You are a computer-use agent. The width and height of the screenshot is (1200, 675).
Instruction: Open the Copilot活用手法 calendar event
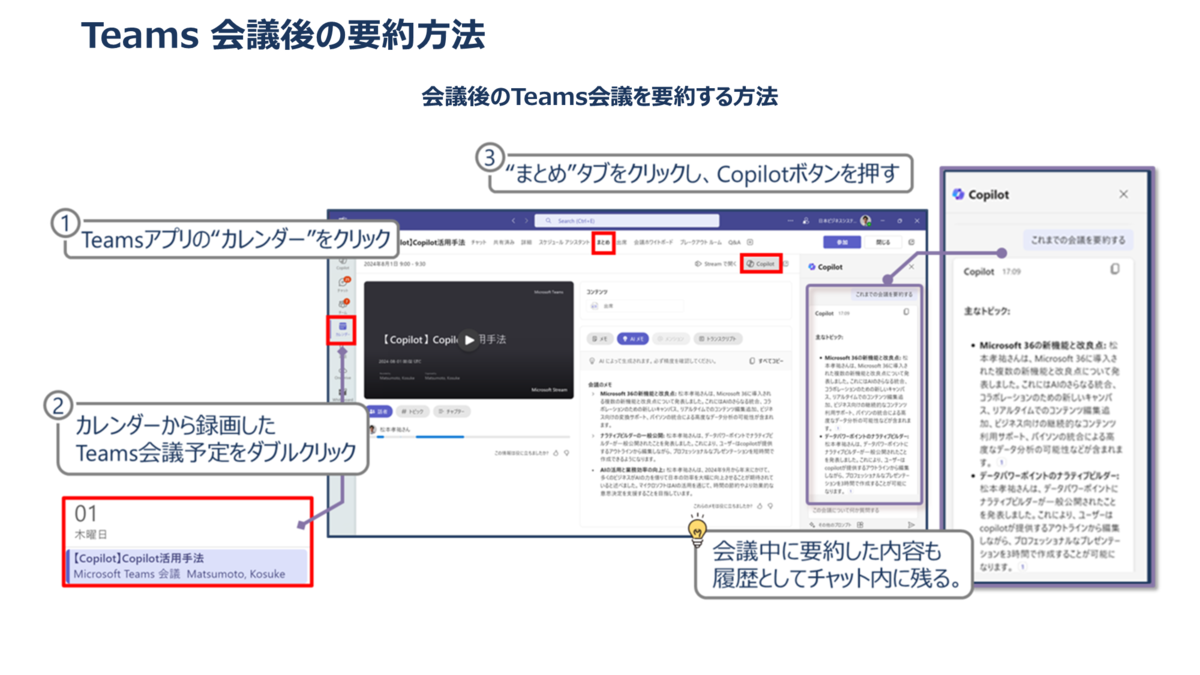point(187,565)
